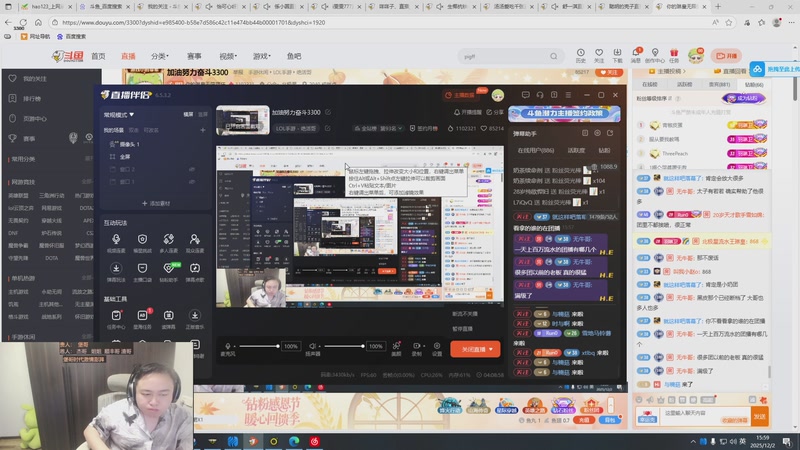800x450 pixels.
Task: Adjust the microphone volume slider
Action: click(259, 346)
